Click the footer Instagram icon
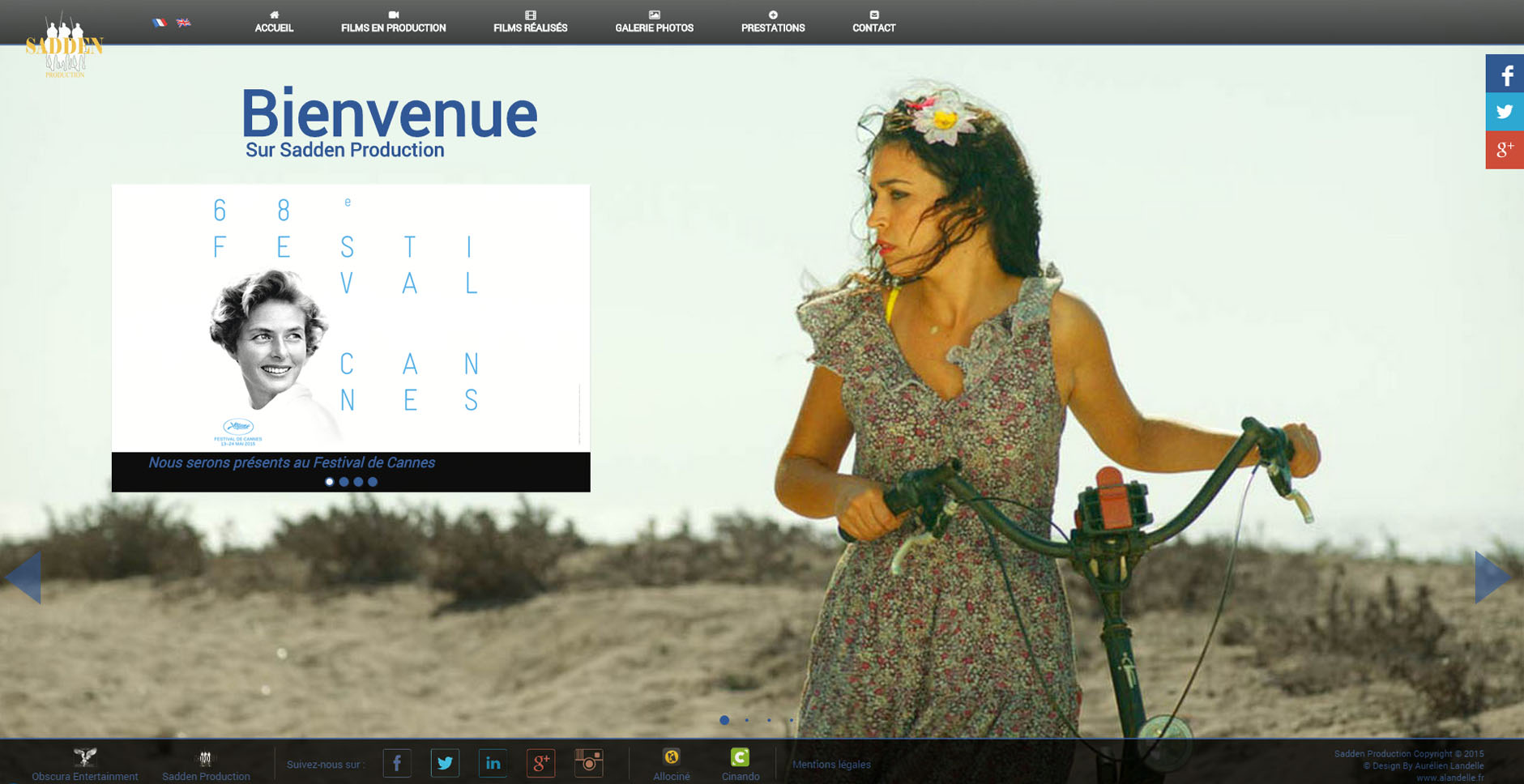Screen dimensions: 1524x784 click(589, 763)
